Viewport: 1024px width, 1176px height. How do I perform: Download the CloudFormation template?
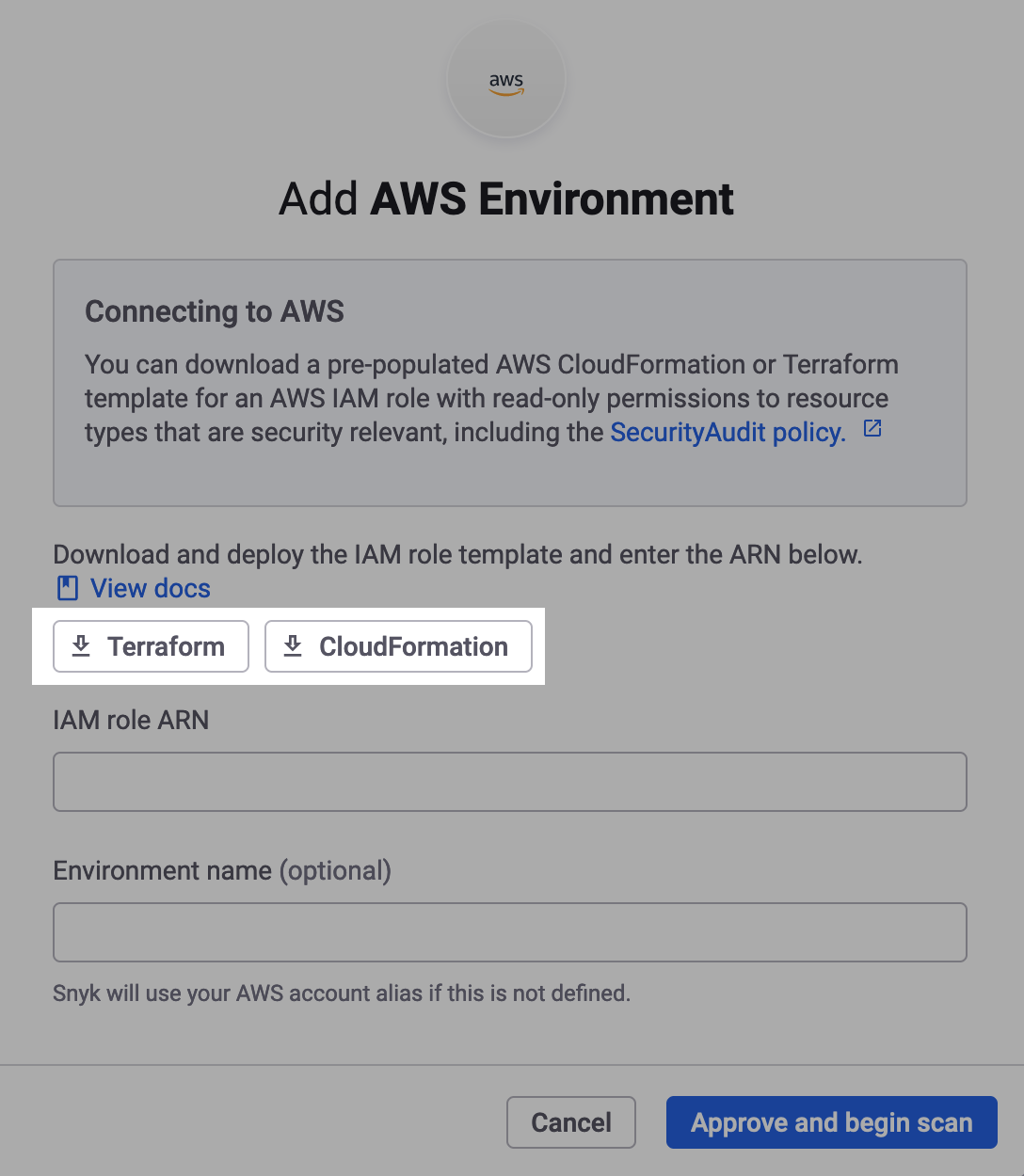(x=398, y=646)
